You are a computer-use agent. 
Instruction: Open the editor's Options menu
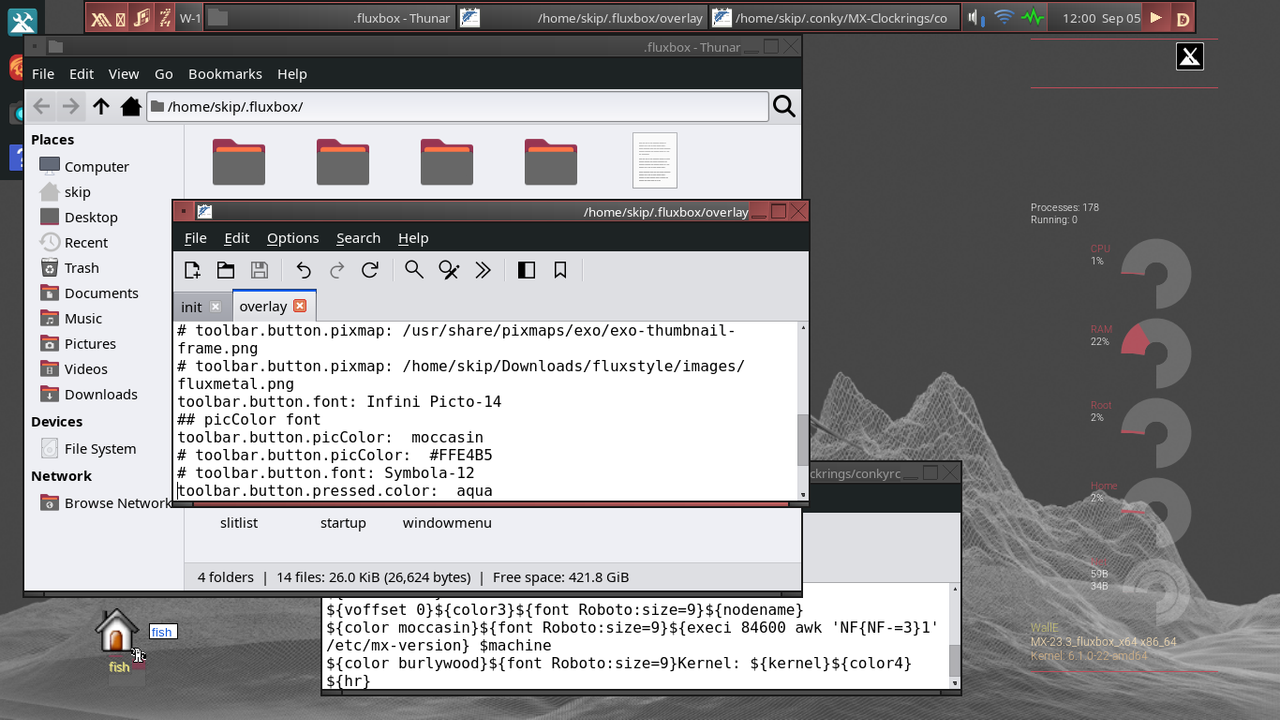point(293,238)
